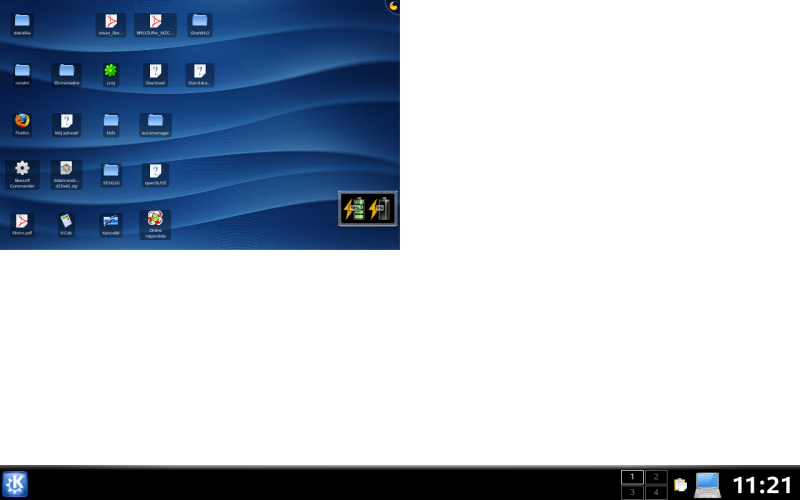Open the Kancelář desktop icon

pos(111,224)
